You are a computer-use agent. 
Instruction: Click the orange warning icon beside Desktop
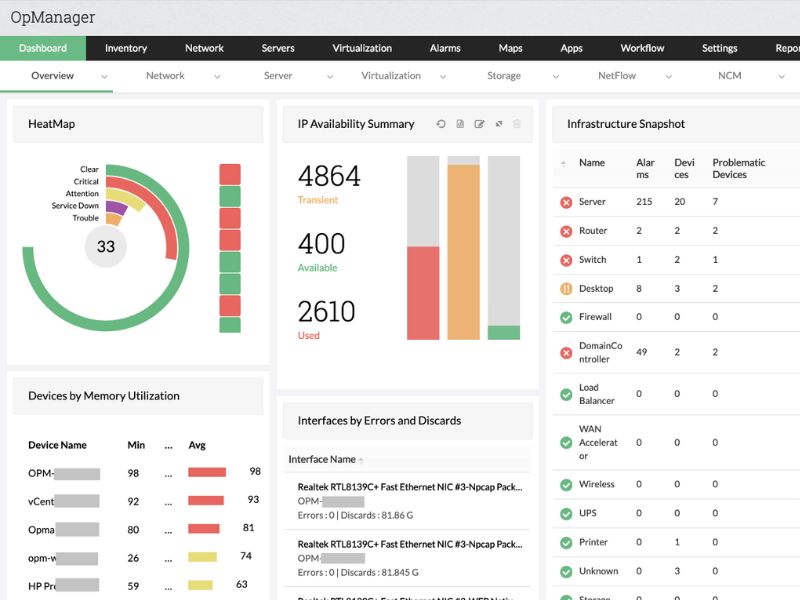coord(565,288)
